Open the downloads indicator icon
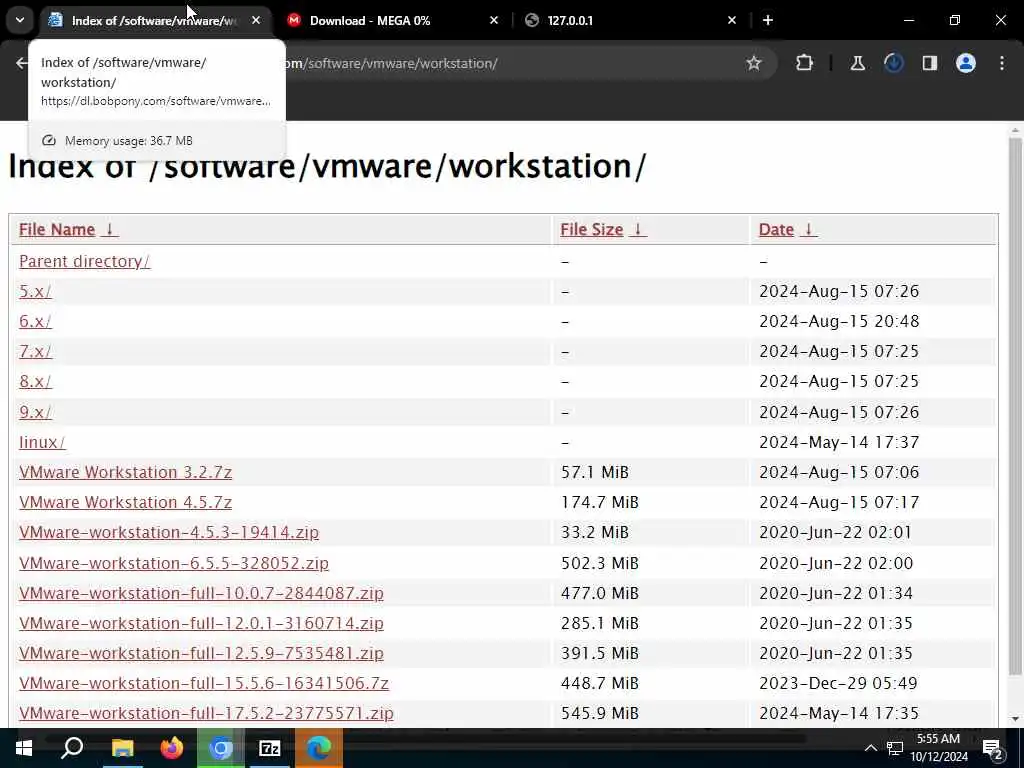This screenshot has height=768, width=1024. (893, 63)
